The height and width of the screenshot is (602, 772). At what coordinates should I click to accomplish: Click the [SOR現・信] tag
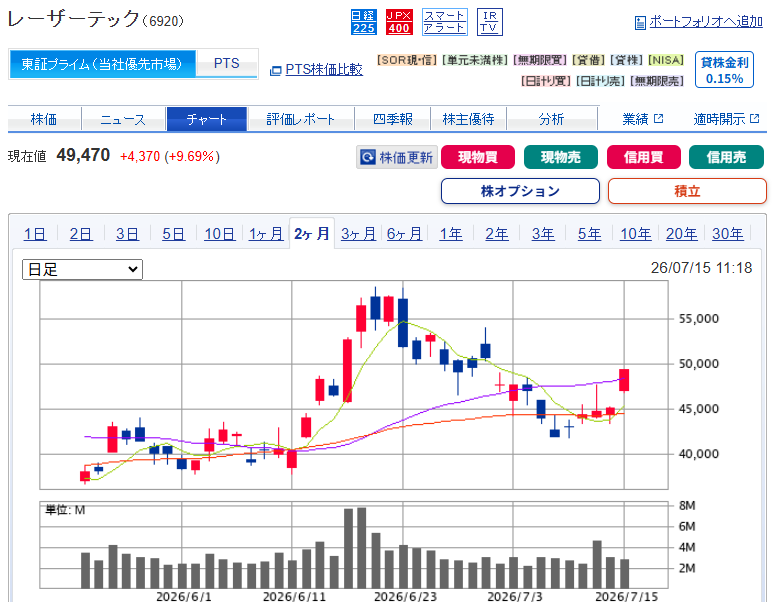(407, 60)
